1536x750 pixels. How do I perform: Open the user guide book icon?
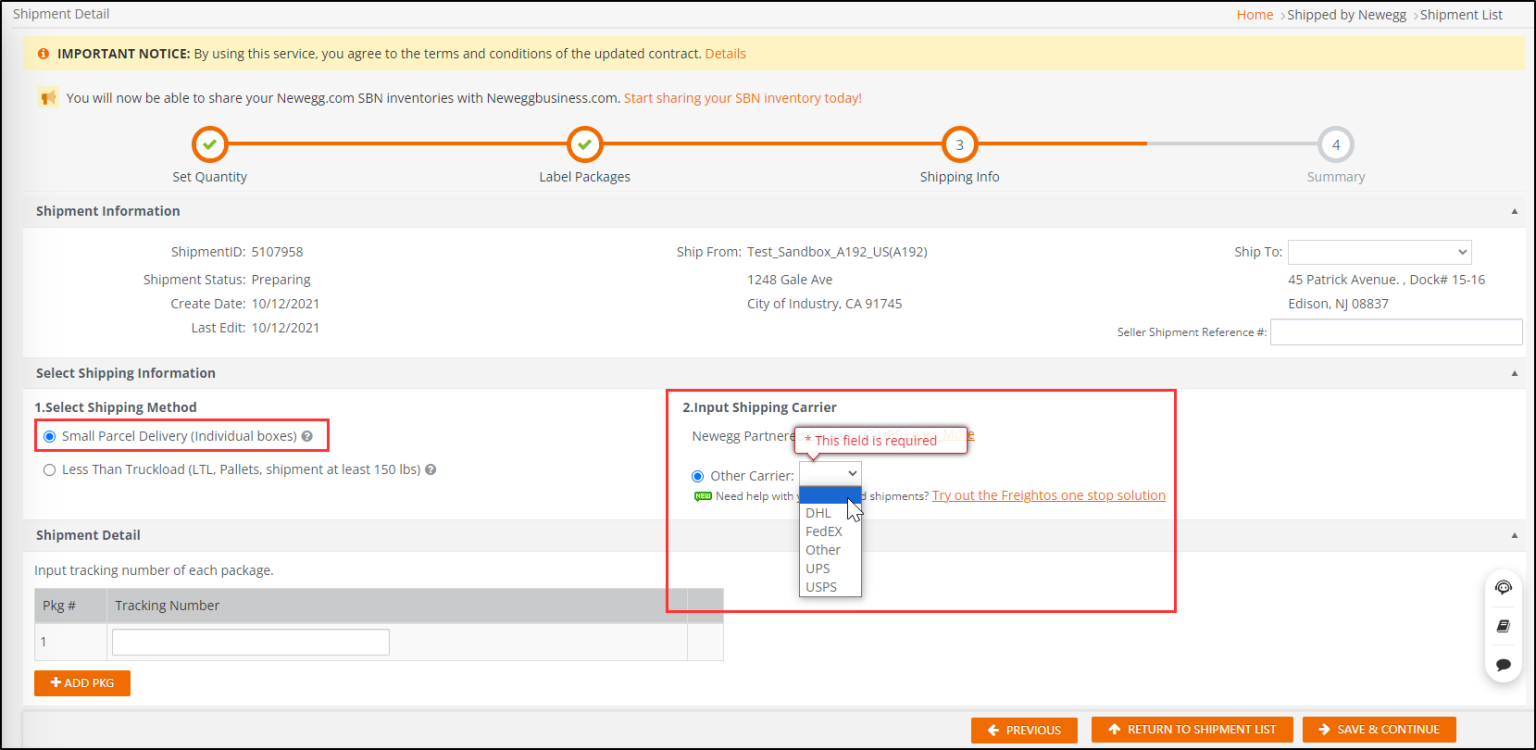(x=1503, y=626)
